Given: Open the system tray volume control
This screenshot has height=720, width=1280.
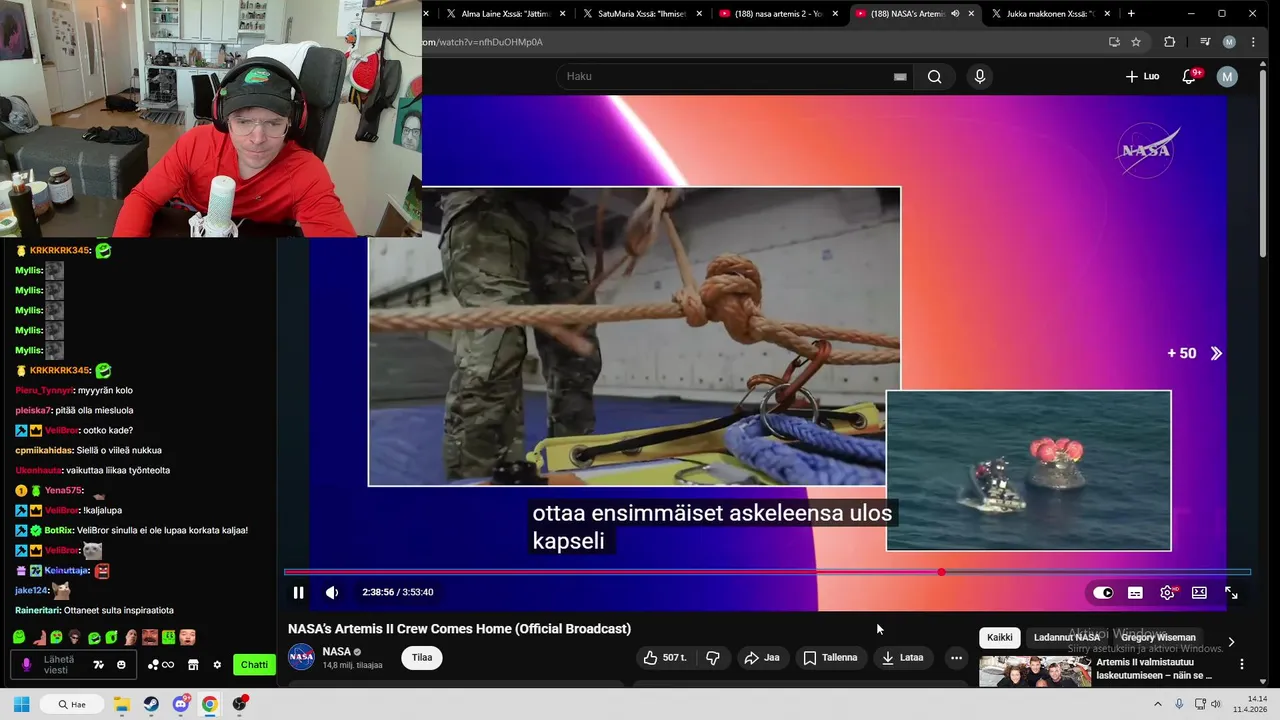Looking at the screenshot, I should tap(1216, 704).
